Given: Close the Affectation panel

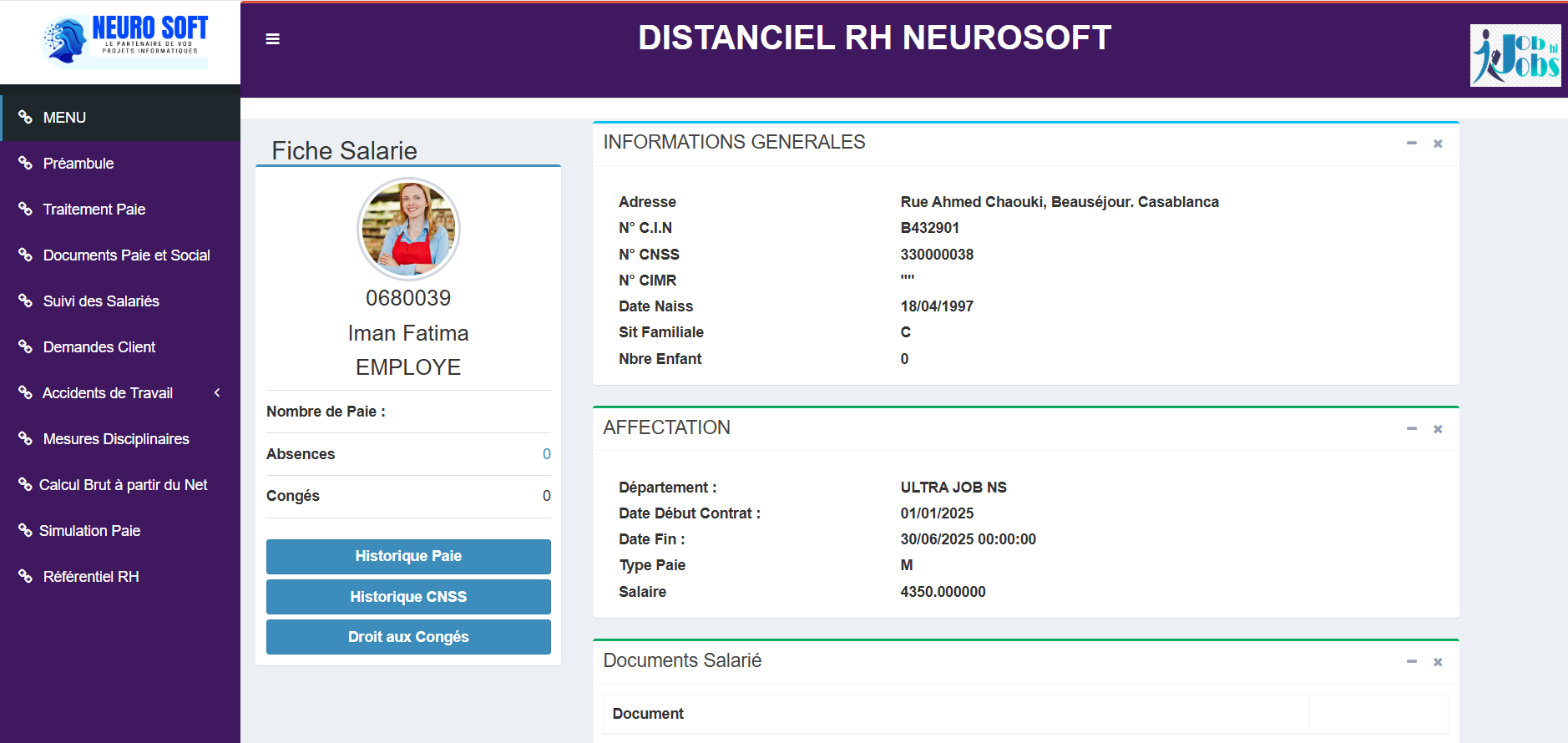Looking at the screenshot, I should tap(1438, 429).
